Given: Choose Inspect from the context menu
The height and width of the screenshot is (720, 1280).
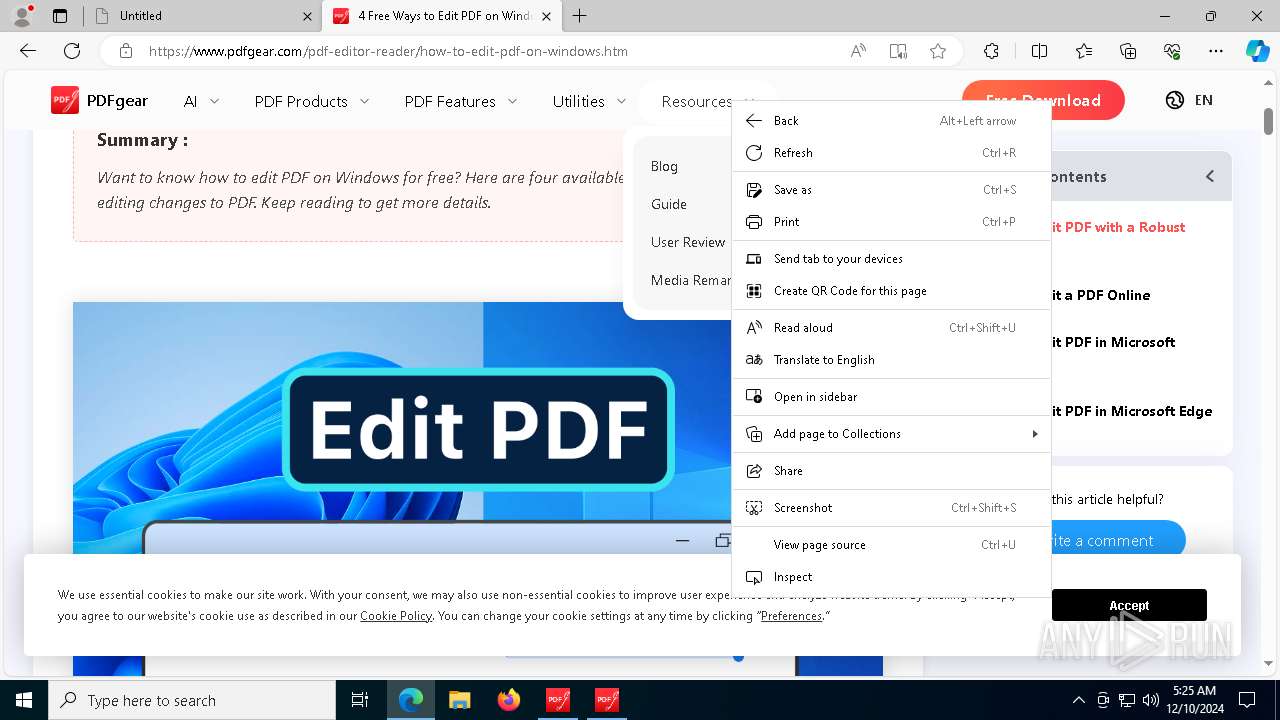Looking at the screenshot, I should (x=892, y=577).
